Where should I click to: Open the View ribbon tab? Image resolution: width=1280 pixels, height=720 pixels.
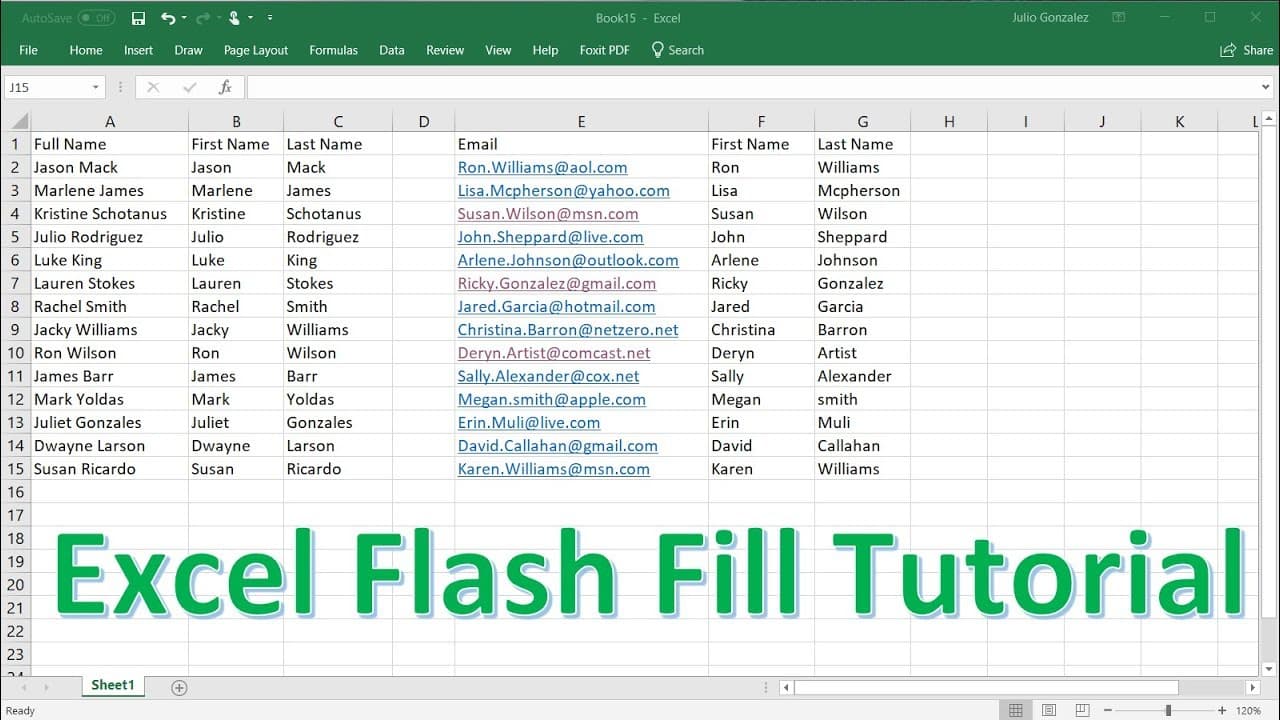[x=498, y=50]
